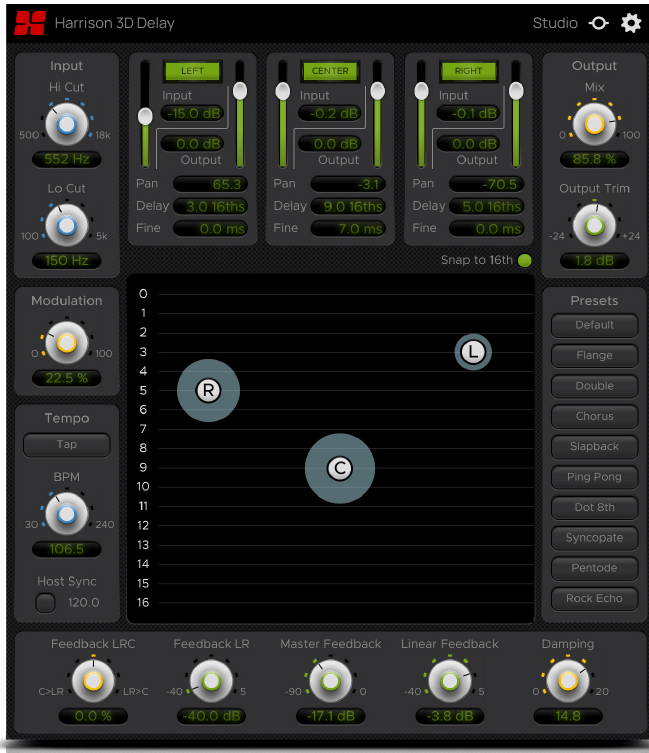Open settings with the gear icon

click(x=631, y=23)
